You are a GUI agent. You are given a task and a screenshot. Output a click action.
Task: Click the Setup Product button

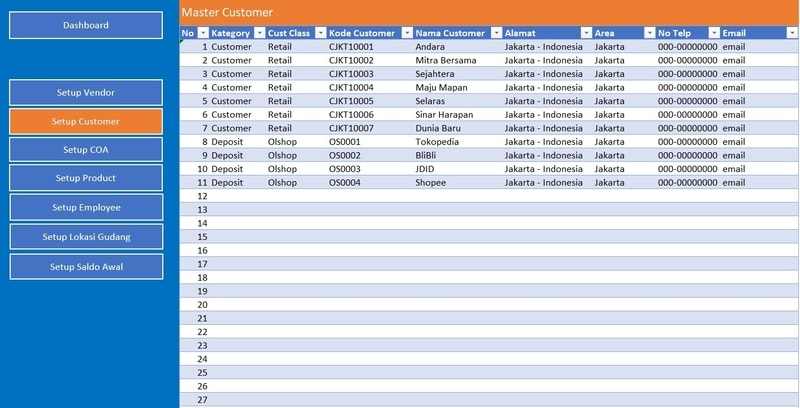pos(85,178)
